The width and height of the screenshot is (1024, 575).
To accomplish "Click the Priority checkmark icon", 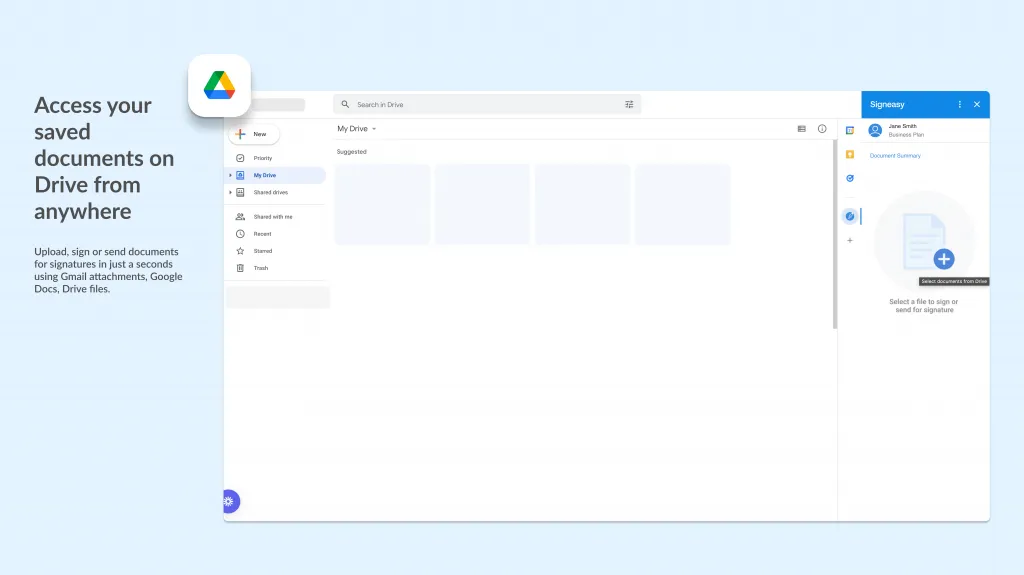I will (x=240, y=158).
